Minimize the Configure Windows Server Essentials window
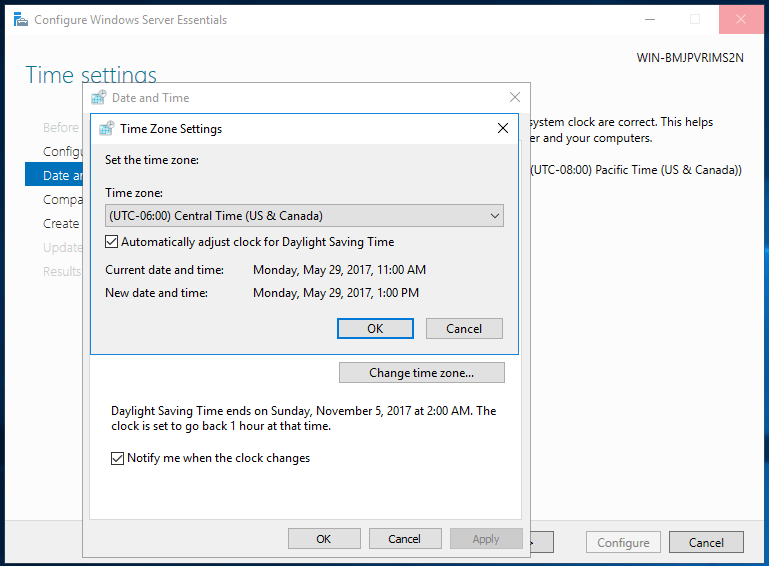Image resolution: width=769 pixels, height=566 pixels. point(650,20)
